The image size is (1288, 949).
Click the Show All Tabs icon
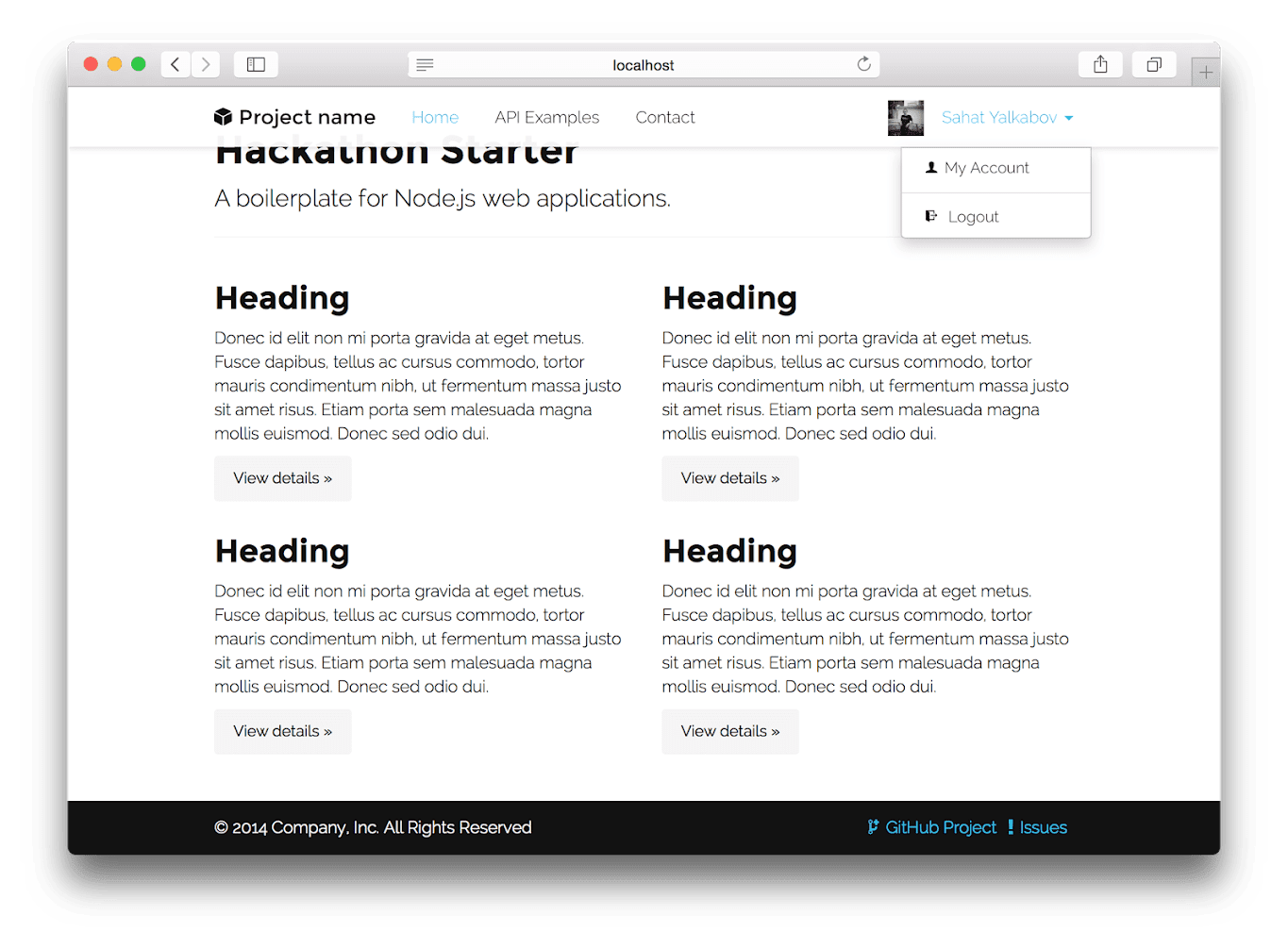1153,63
